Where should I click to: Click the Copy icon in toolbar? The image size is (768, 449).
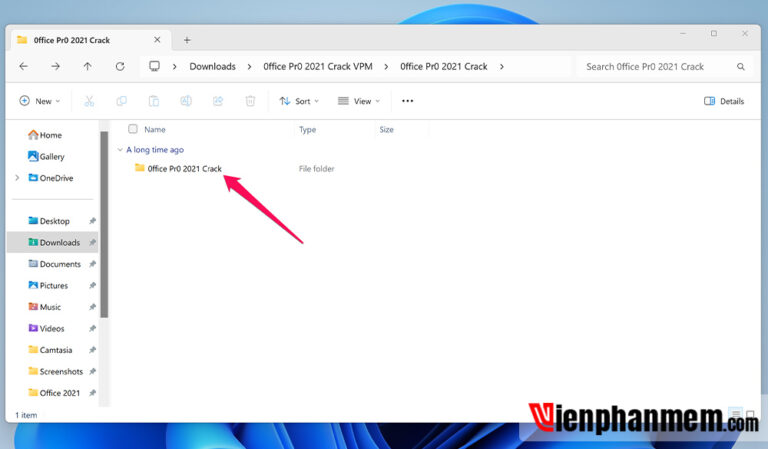(x=121, y=101)
